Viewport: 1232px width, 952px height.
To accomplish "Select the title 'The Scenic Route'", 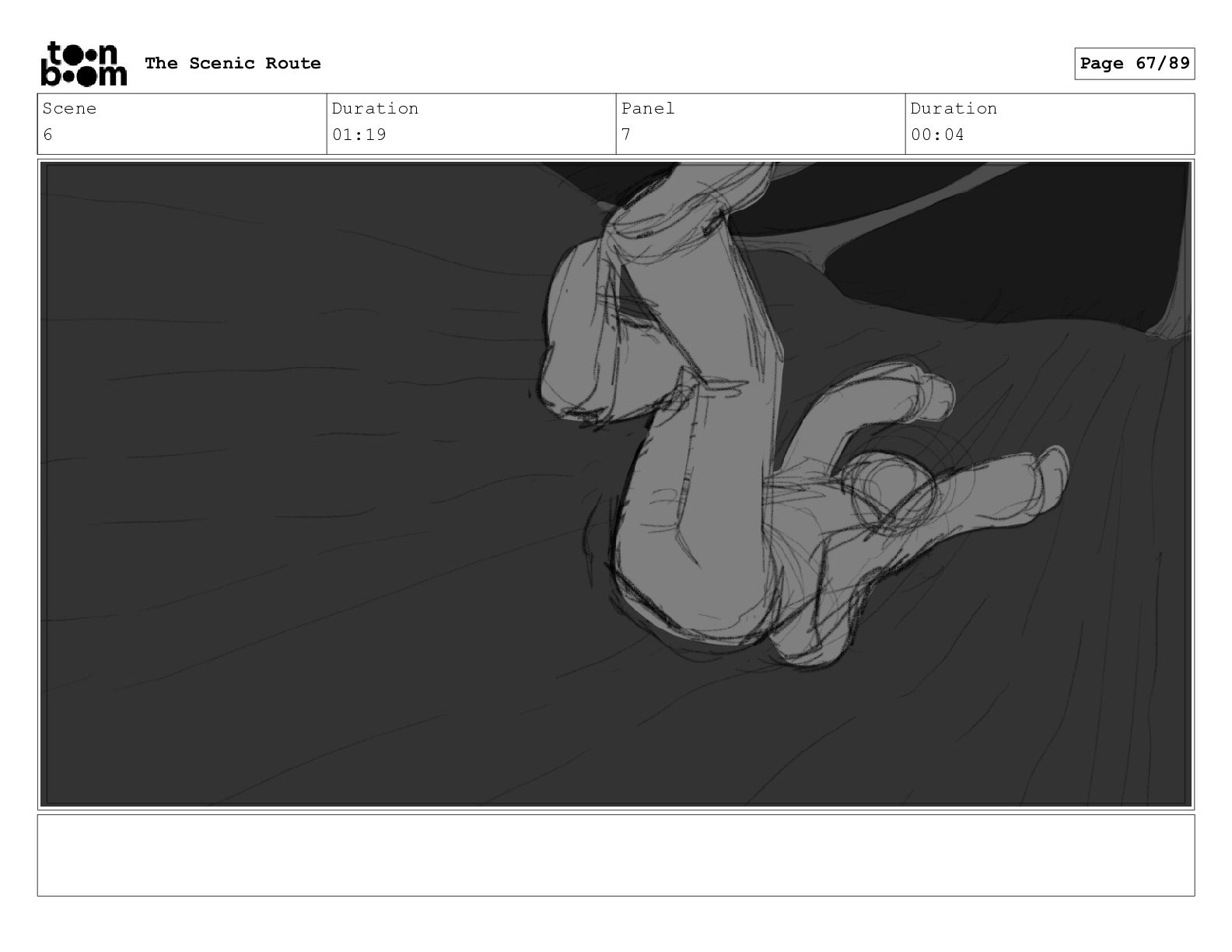I will 233,63.
